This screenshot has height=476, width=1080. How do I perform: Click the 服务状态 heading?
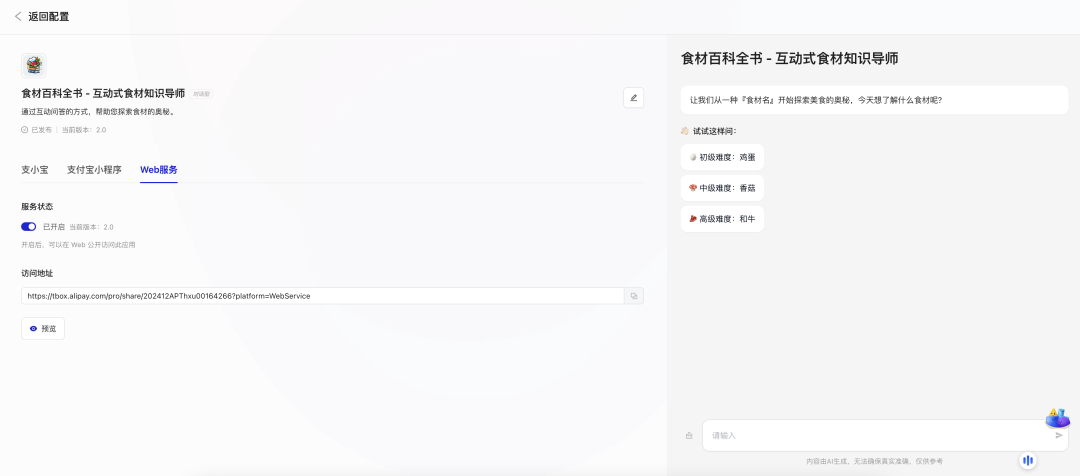pos(37,207)
